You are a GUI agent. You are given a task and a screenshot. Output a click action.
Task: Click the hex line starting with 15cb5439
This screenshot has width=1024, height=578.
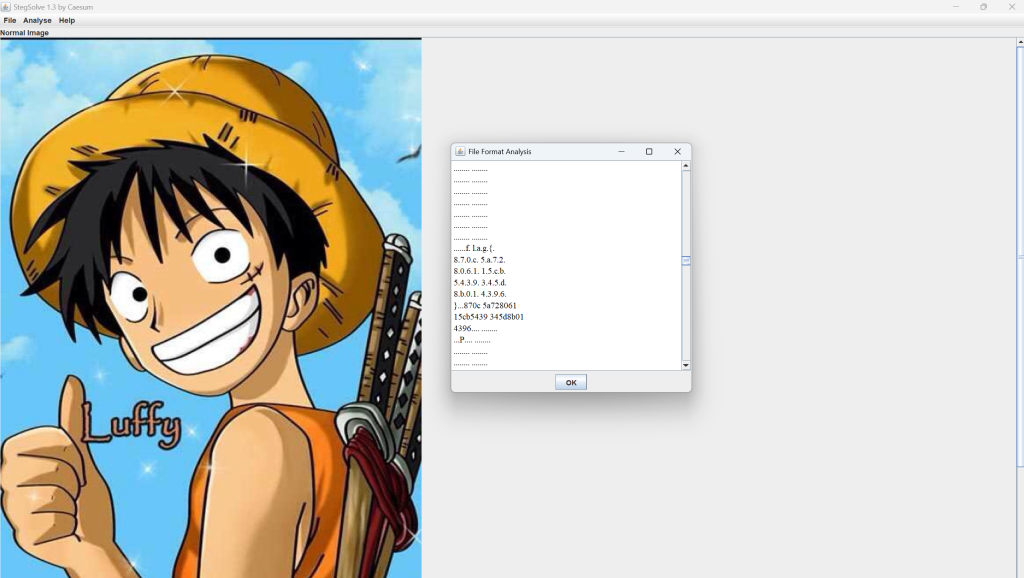click(x=488, y=317)
